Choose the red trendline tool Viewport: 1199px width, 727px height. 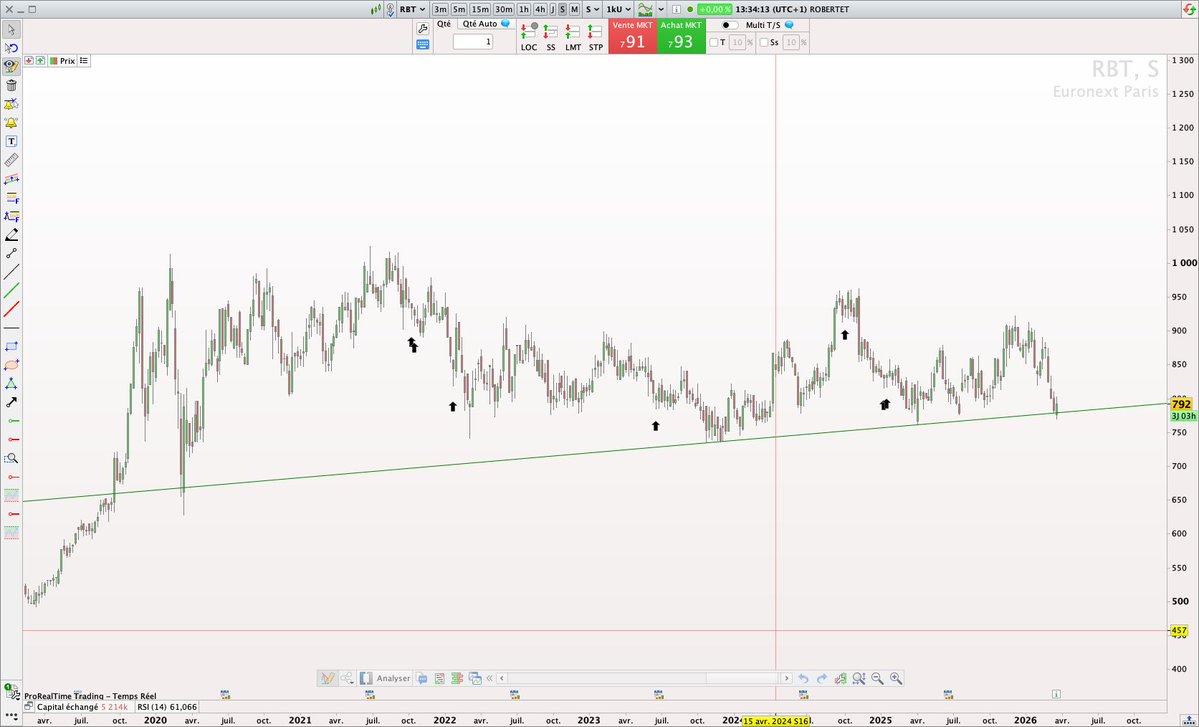pos(11,310)
